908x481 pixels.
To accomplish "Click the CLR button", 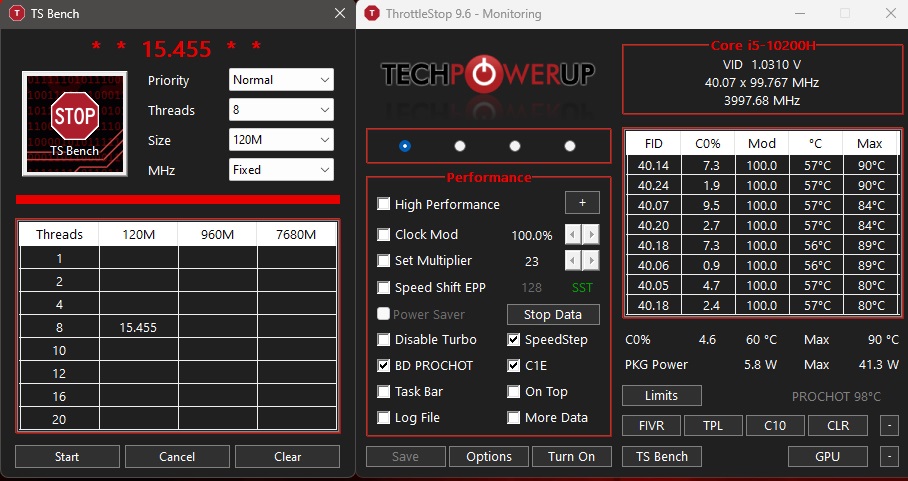I will tap(837, 425).
